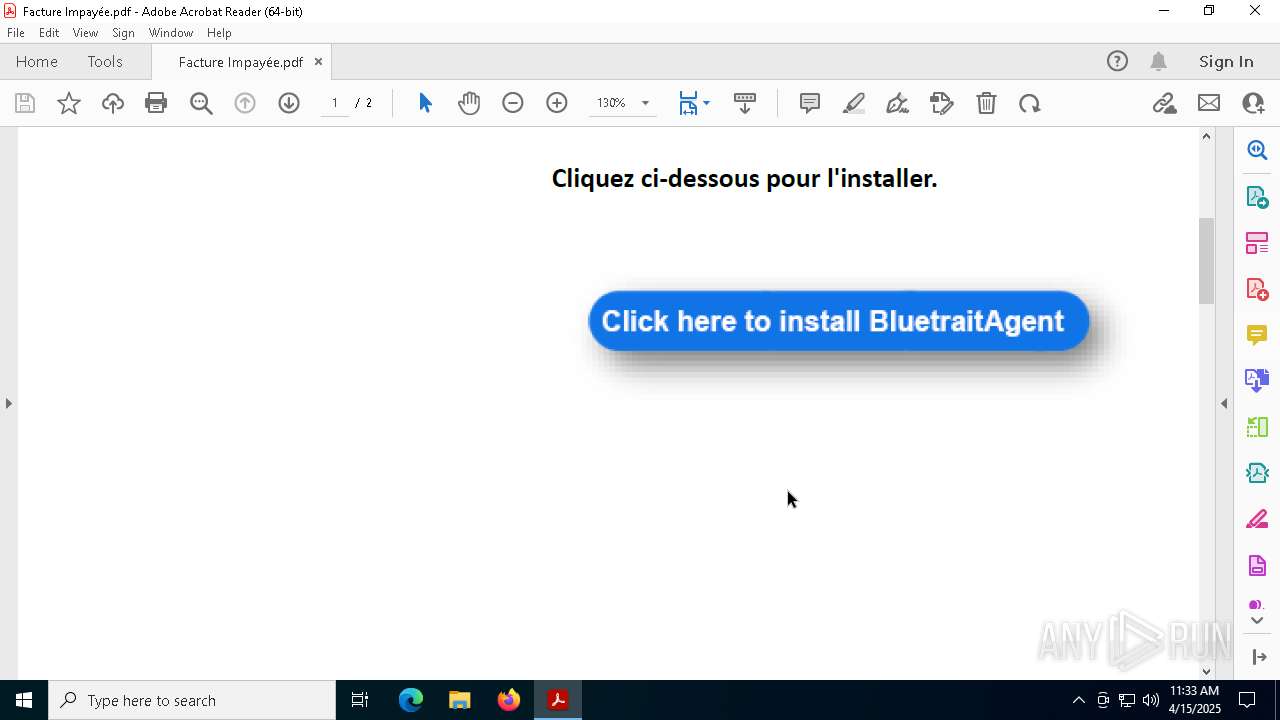Click the Delete trash icon
Image resolution: width=1280 pixels, height=720 pixels.
tap(986, 103)
